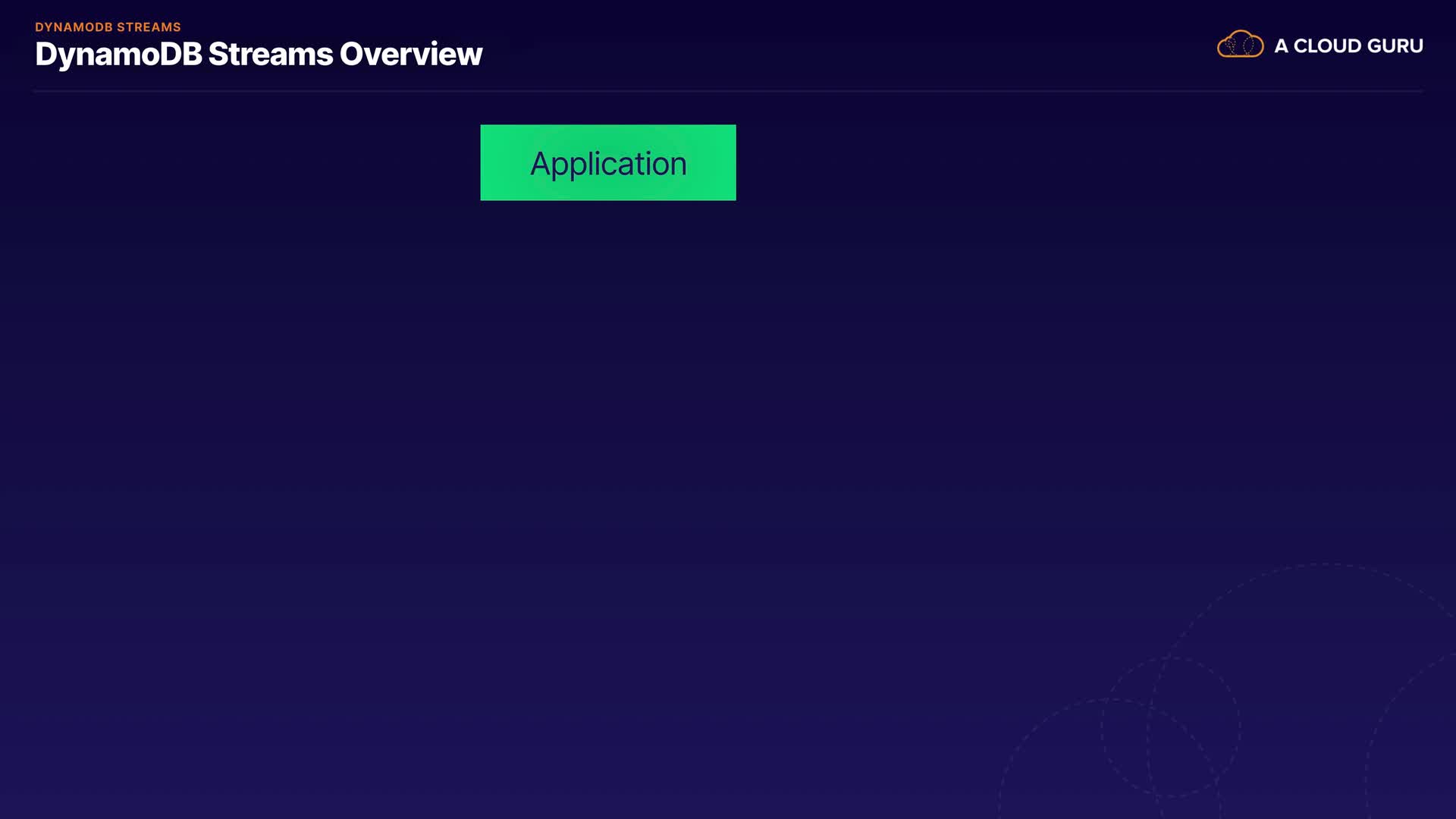Click the left edge of the Application box
This screenshot has height=819, width=1456.
pyautogui.click(x=484, y=162)
